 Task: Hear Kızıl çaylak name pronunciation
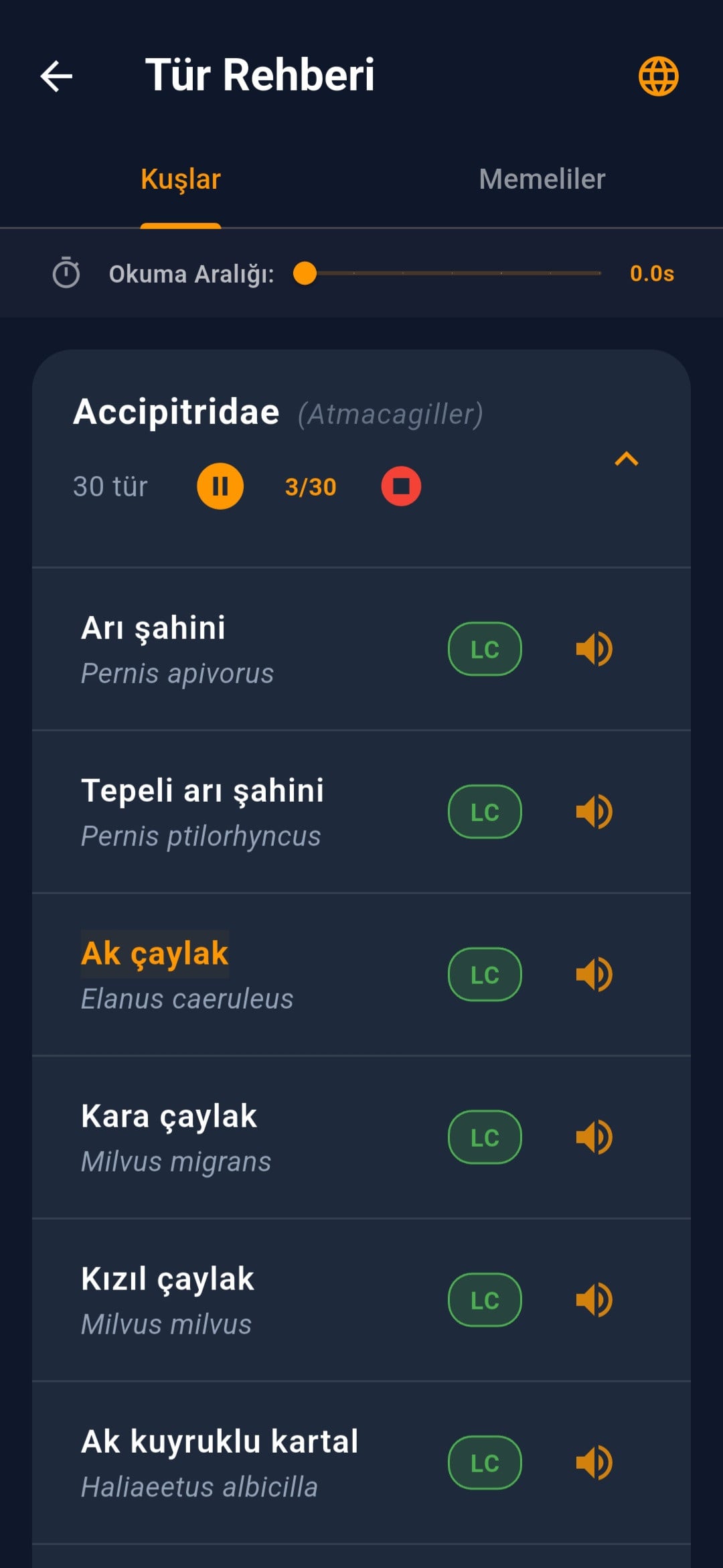(x=594, y=1300)
